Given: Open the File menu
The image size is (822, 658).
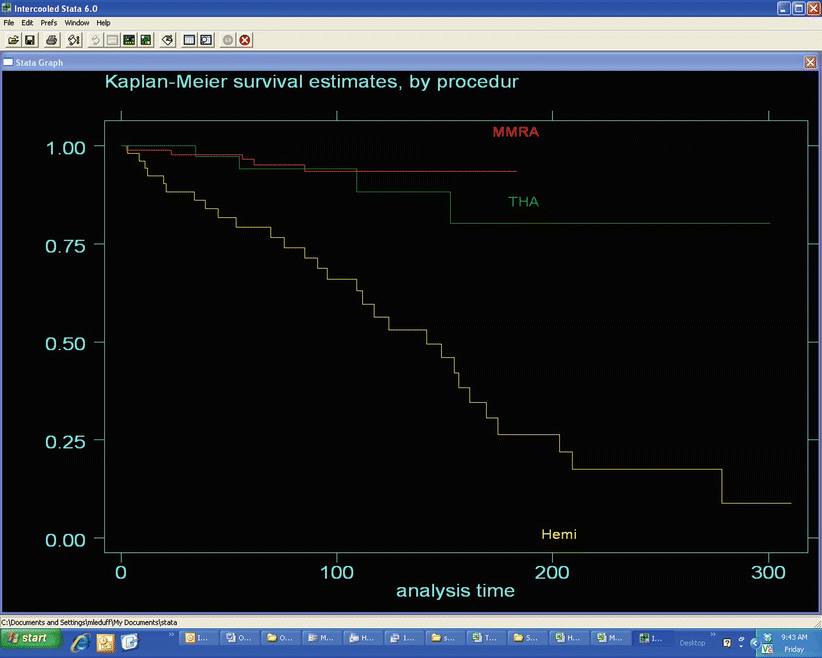Looking at the screenshot, I should [10, 22].
